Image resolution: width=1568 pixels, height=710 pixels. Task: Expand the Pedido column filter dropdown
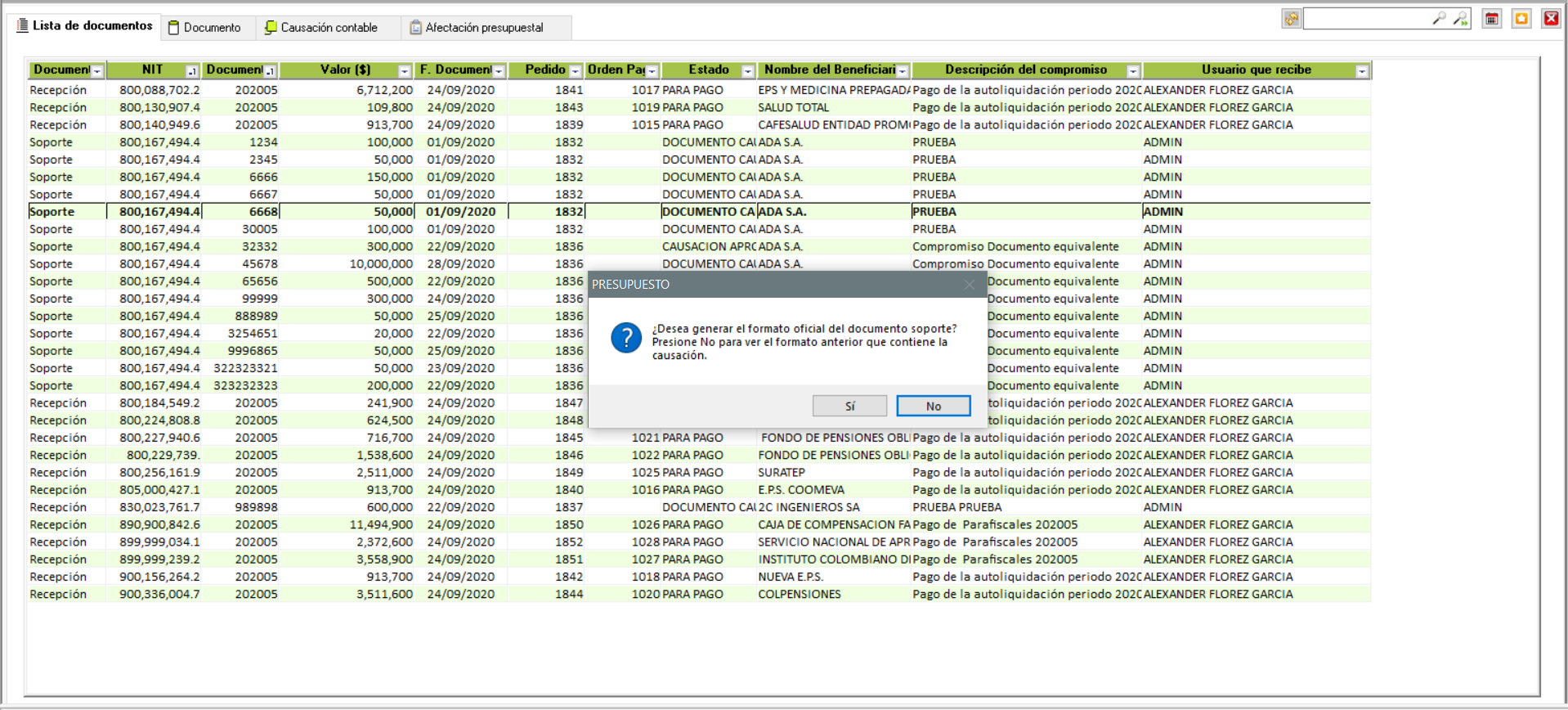tap(575, 71)
